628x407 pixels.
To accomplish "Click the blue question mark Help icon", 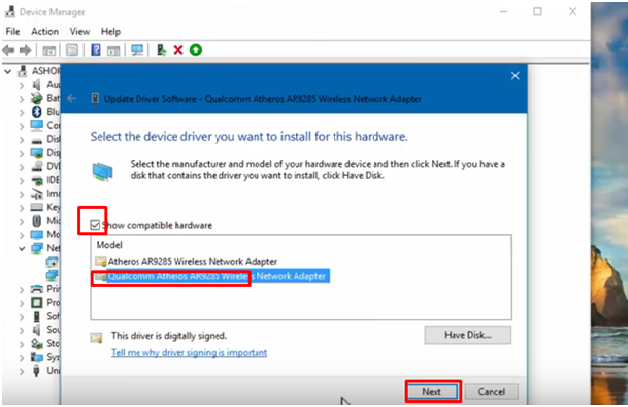I will pyautogui.click(x=96, y=50).
